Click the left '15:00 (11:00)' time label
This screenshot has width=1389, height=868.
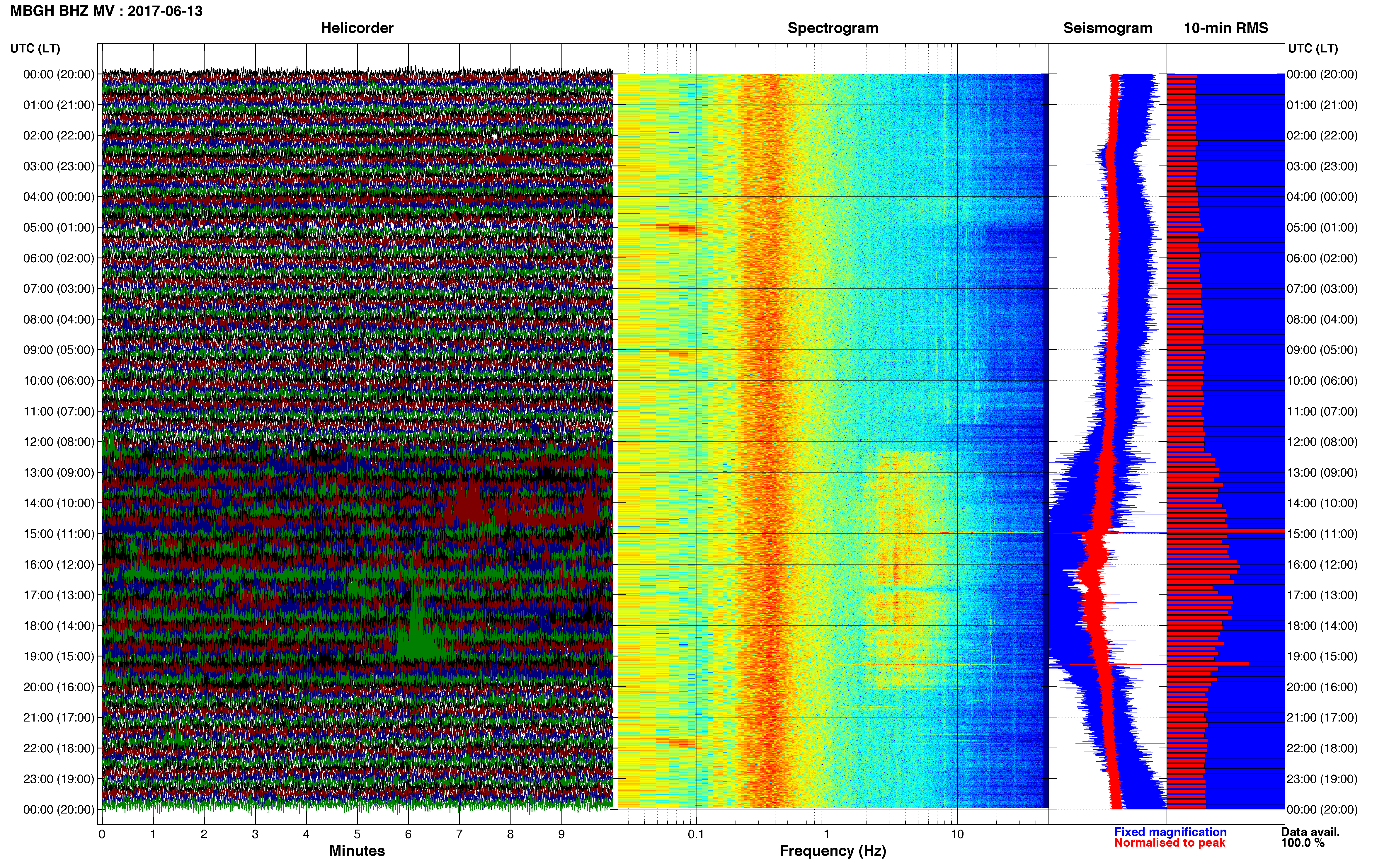(59, 534)
